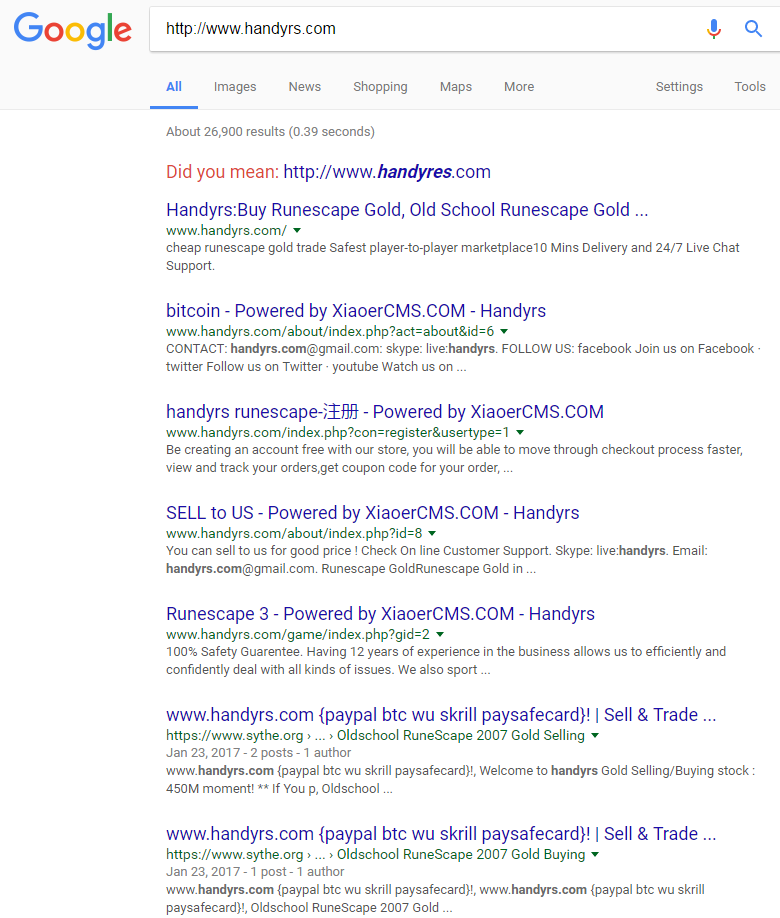Expand dropdown arrow after 'Gold Buying' breadcrumb
Screen dimensions: 780x918
[x=595, y=855]
